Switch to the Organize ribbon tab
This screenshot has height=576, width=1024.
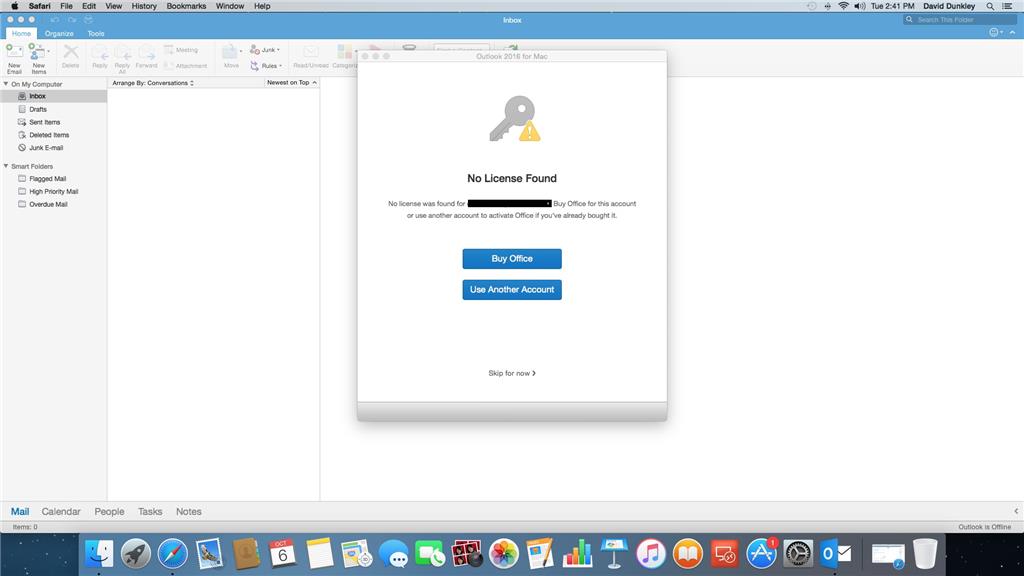[x=59, y=33]
